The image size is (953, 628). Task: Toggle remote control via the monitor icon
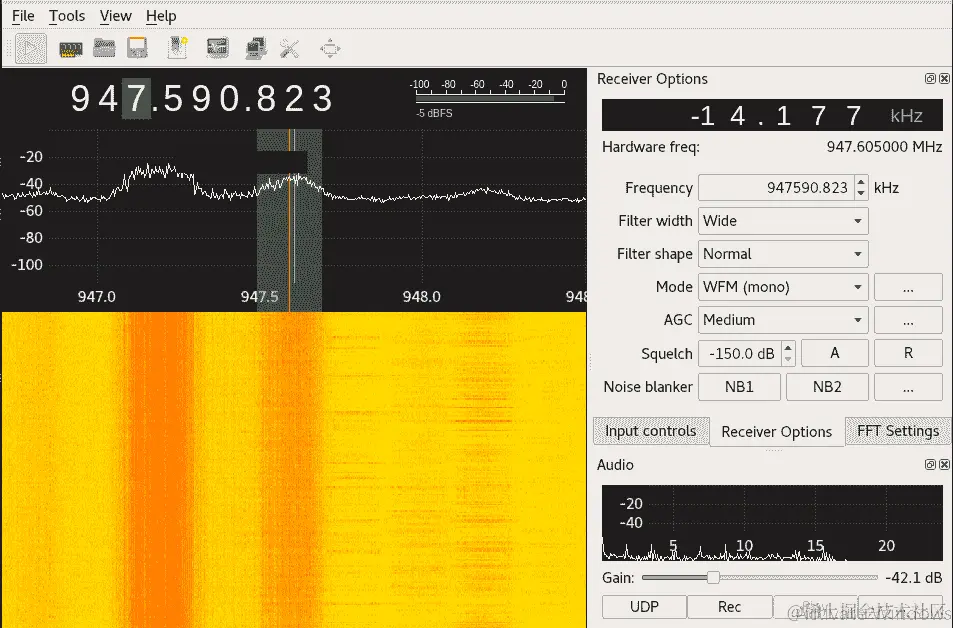click(217, 48)
